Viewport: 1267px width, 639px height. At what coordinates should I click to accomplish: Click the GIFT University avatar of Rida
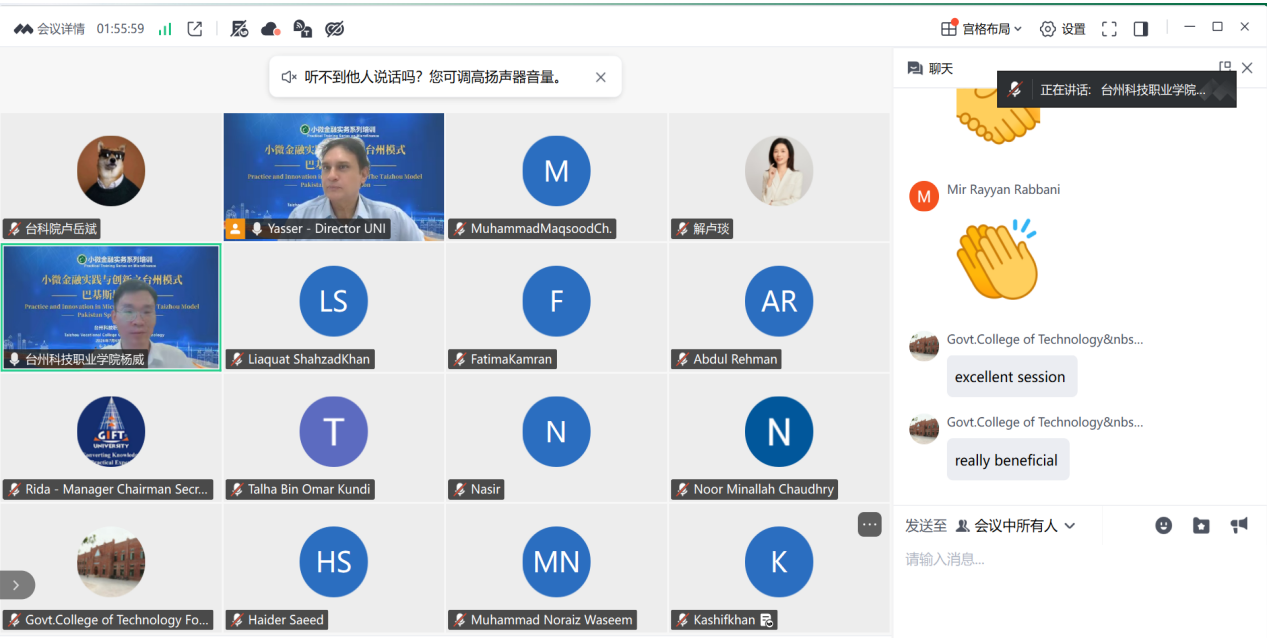click(x=111, y=430)
